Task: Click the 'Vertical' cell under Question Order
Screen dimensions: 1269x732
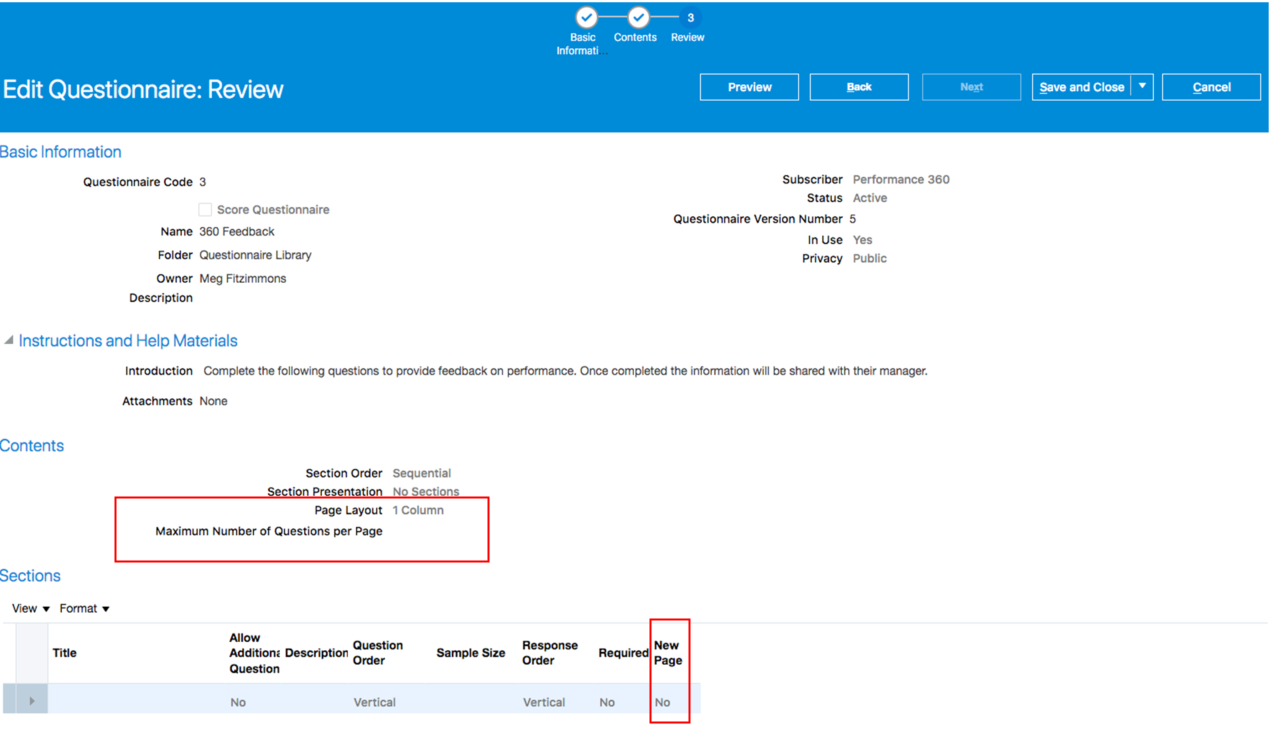Action: 374,702
